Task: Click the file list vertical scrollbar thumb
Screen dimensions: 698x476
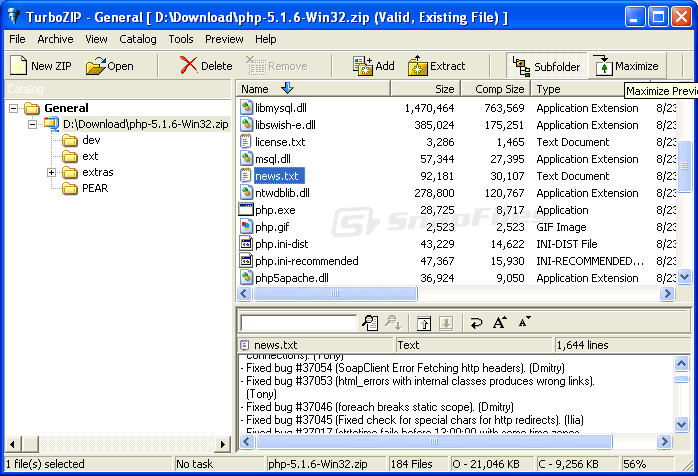Action: point(685,166)
